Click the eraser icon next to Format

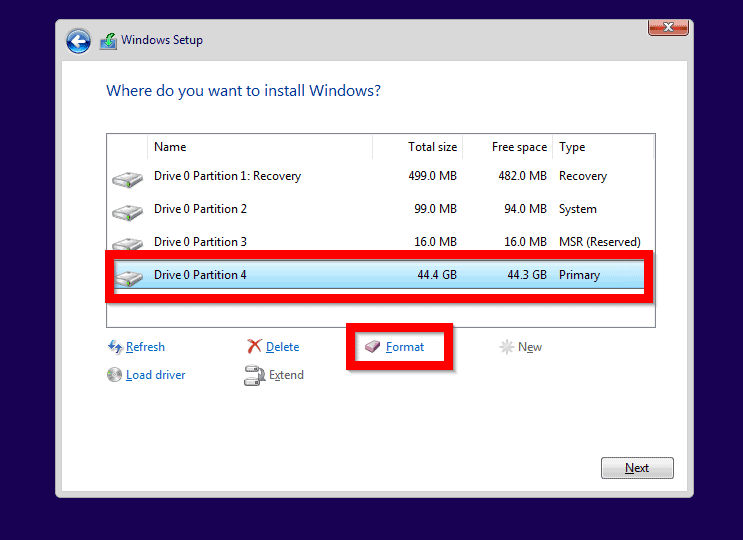click(372, 347)
